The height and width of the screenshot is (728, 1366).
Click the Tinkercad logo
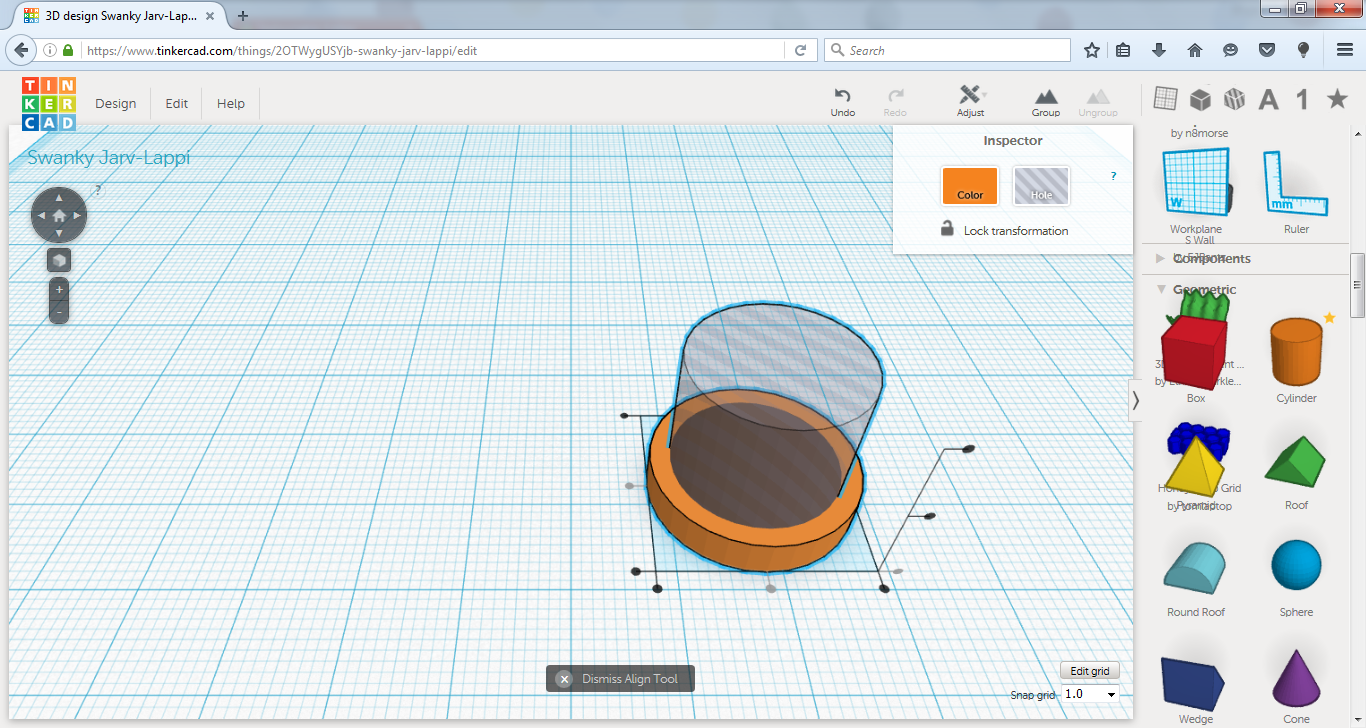[49, 104]
